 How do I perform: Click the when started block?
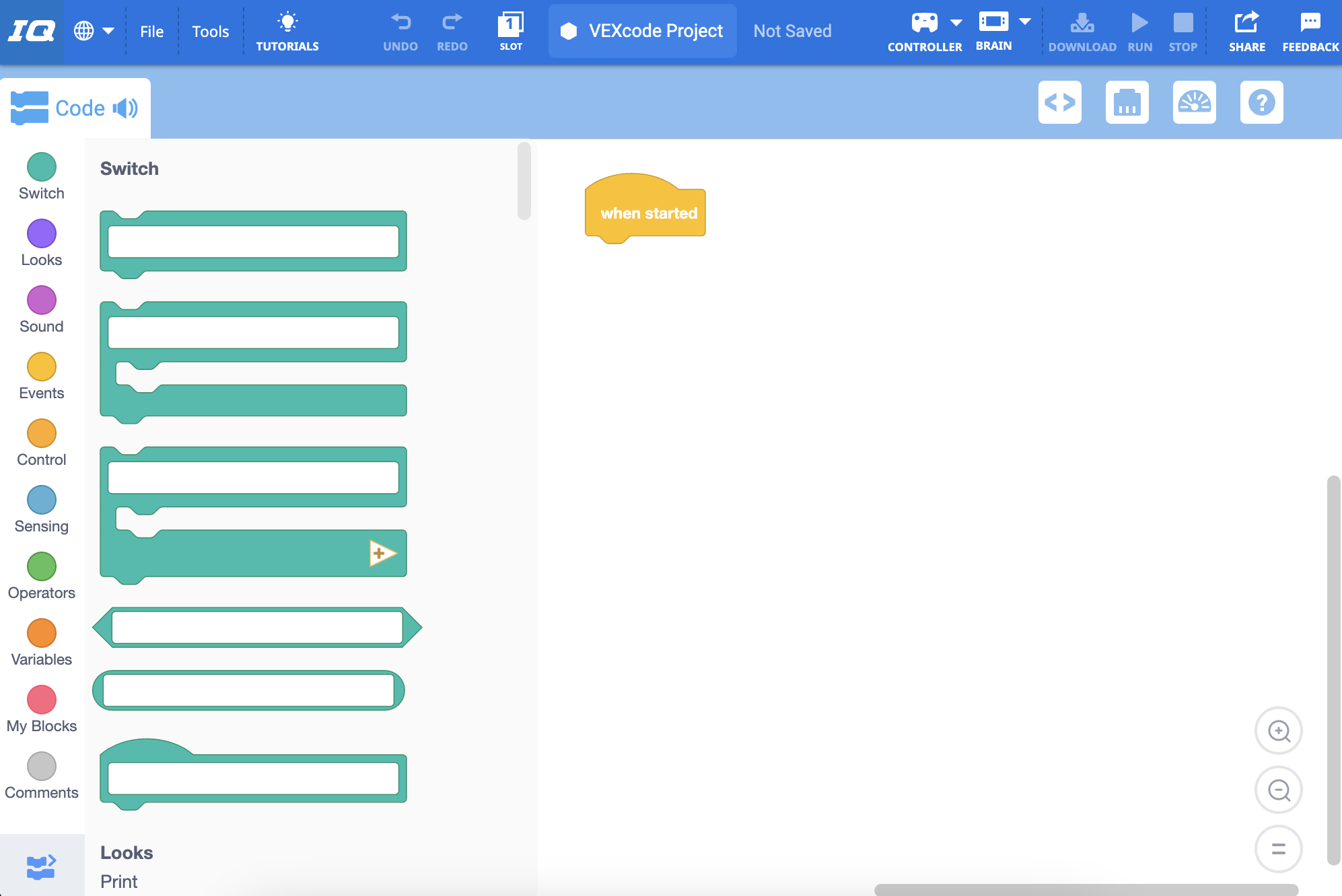point(647,213)
